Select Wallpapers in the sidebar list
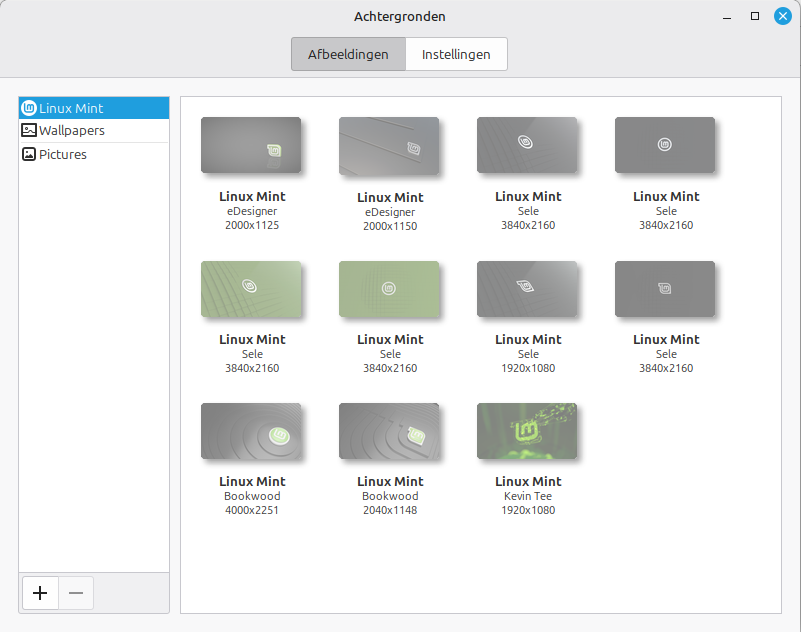Image resolution: width=801 pixels, height=632 pixels. 94,130
